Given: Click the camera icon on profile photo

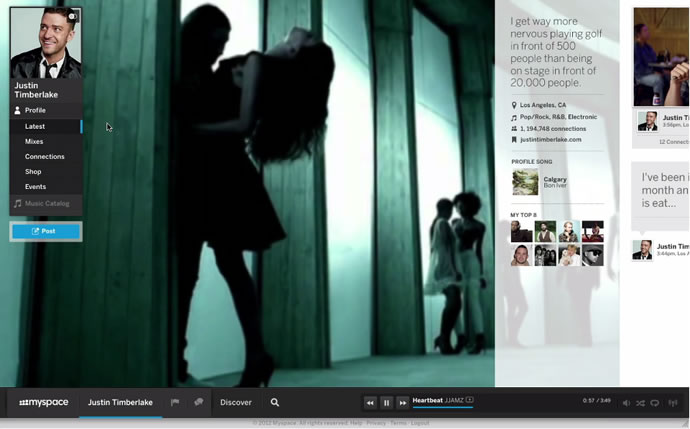Looking at the screenshot, I should (x=73, y=17).
